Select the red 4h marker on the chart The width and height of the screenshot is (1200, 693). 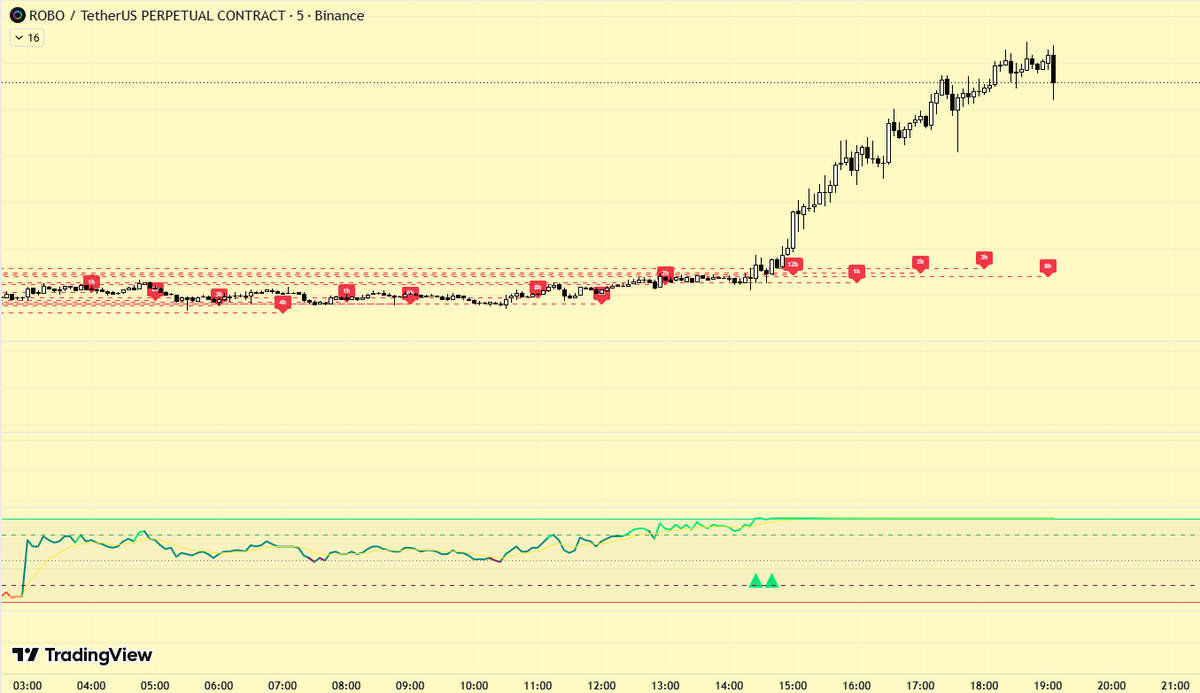coord(283,302)
